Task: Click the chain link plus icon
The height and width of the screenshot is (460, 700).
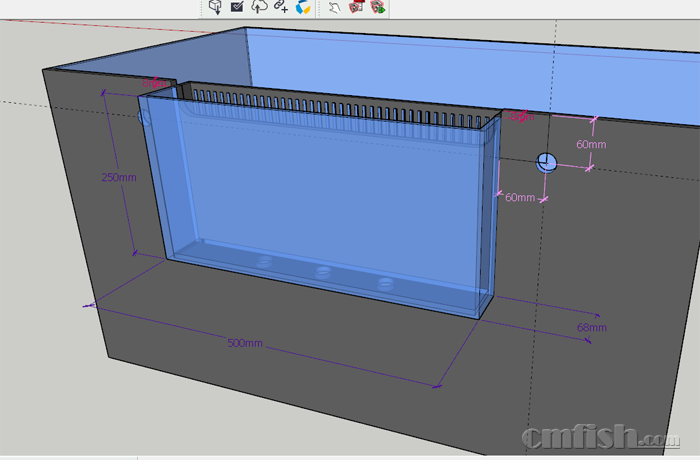Action: point(281,7)
